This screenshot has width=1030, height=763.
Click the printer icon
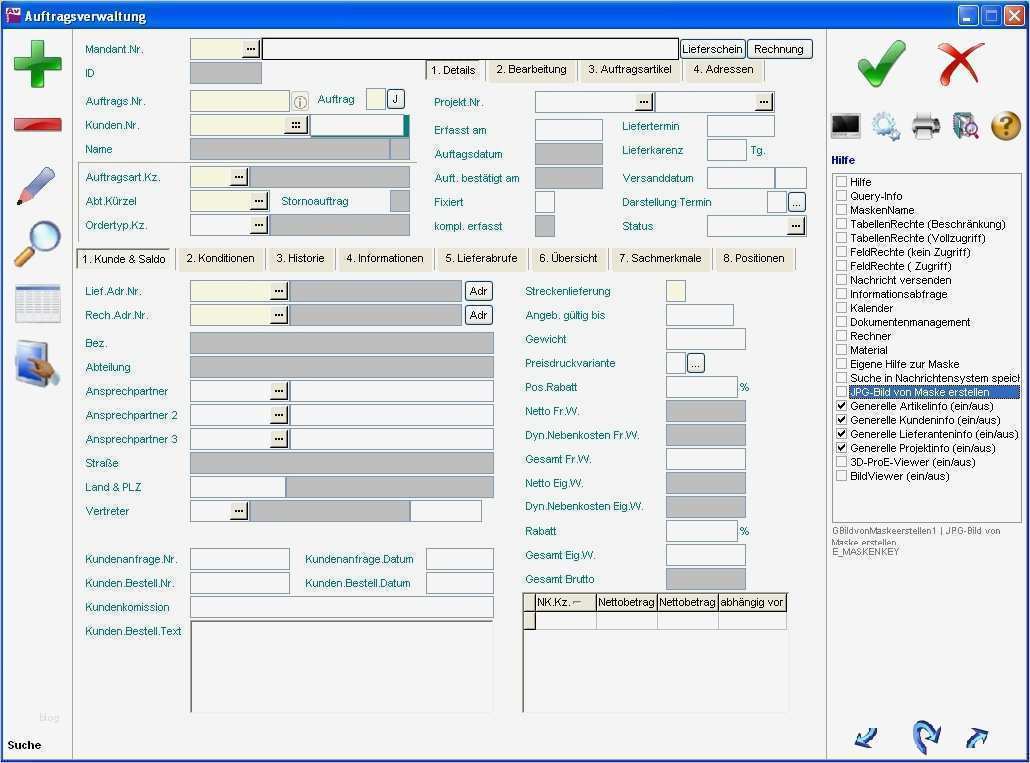[925, 126]
